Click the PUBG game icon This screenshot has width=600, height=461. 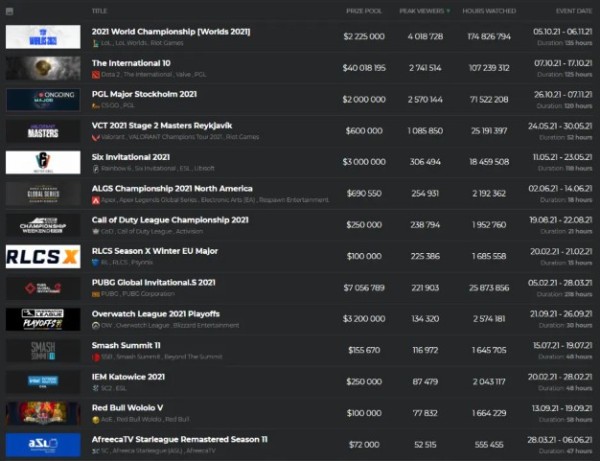96,294
